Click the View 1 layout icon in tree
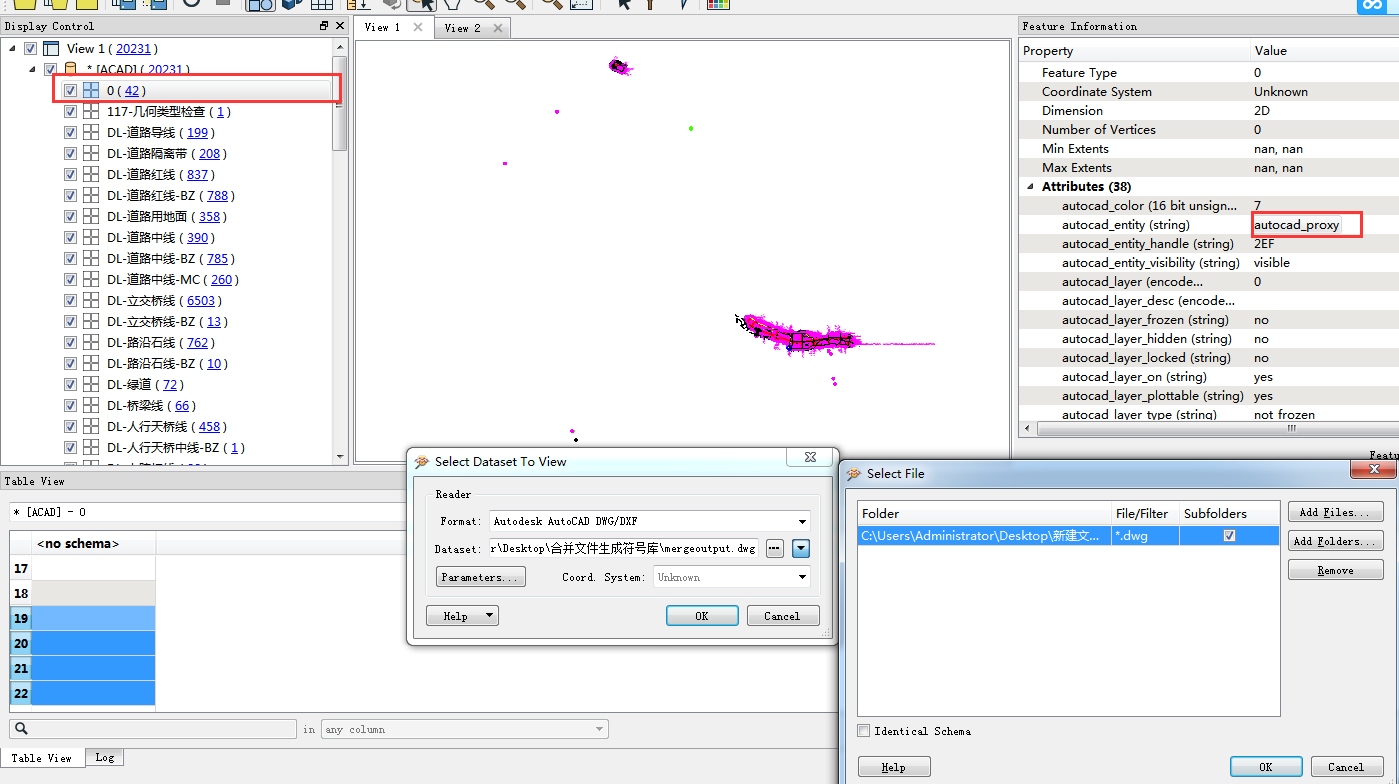Image resolution: width=1399 pixels, height=784 pixels. (51, 48)
